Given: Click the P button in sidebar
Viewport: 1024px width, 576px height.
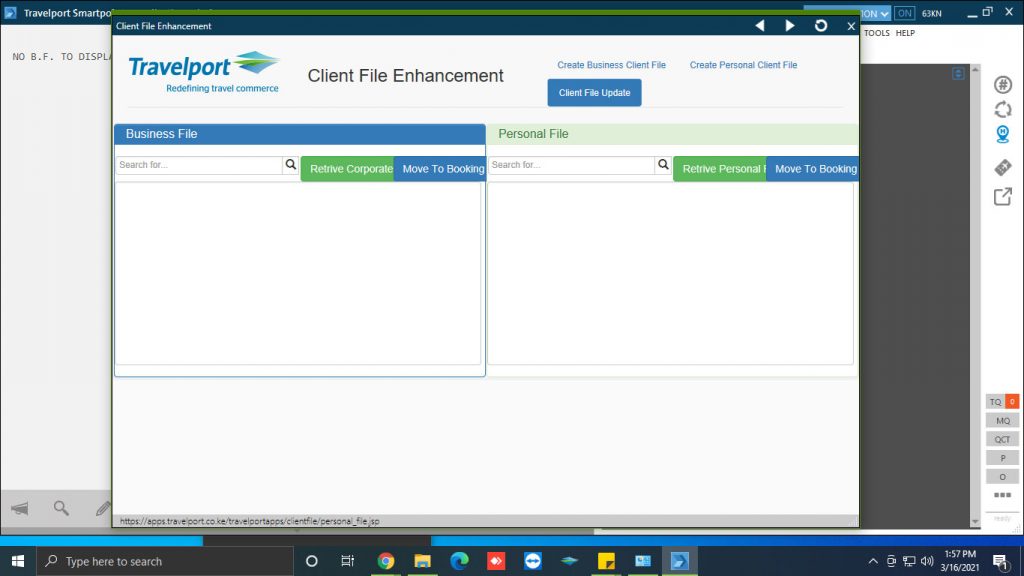Looking at the screenshot, I should [x=1002, y=458].
